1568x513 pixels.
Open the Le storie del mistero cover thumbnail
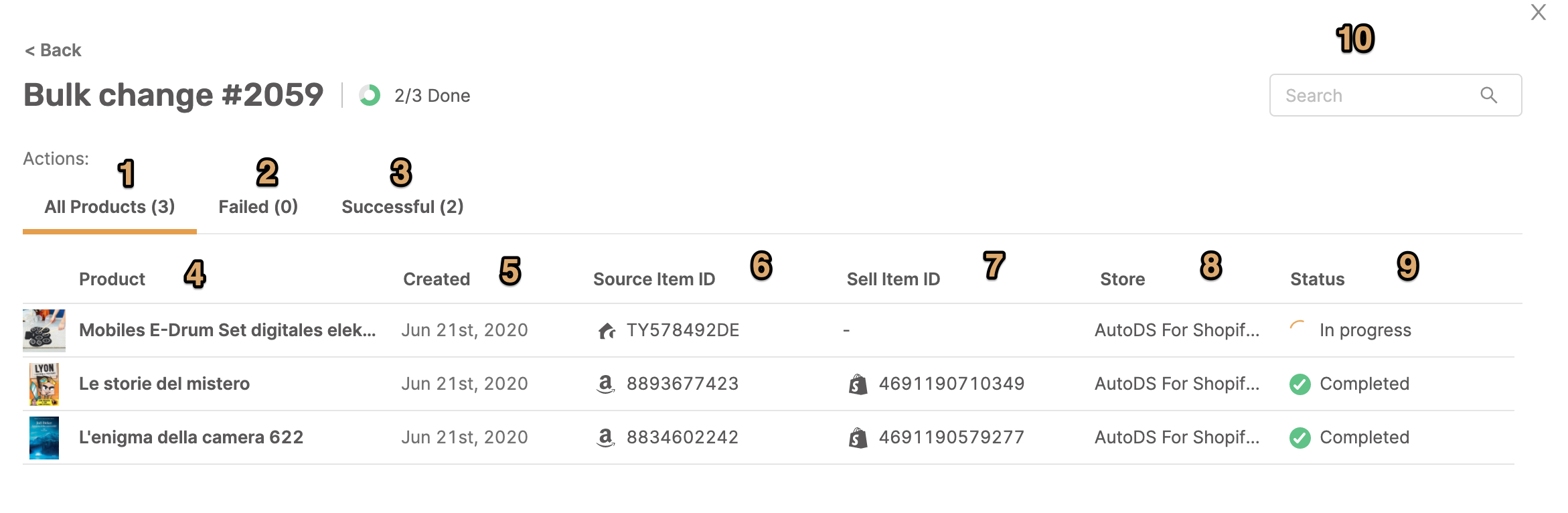pyautogui.click(x=44, y=384)
